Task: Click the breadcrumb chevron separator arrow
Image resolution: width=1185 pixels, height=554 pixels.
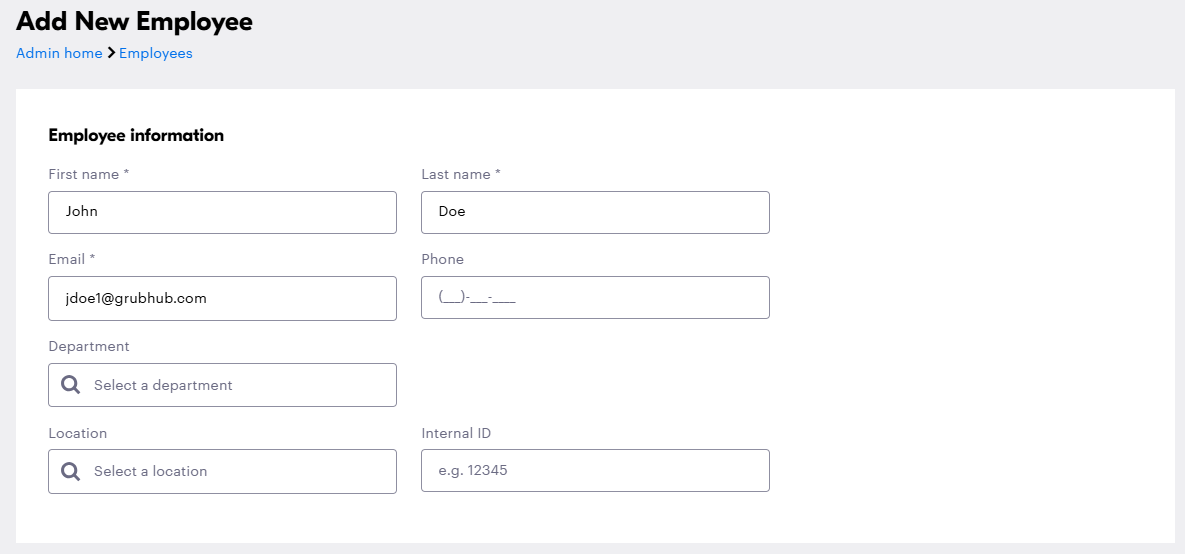Action: click(x=111, y=53)
